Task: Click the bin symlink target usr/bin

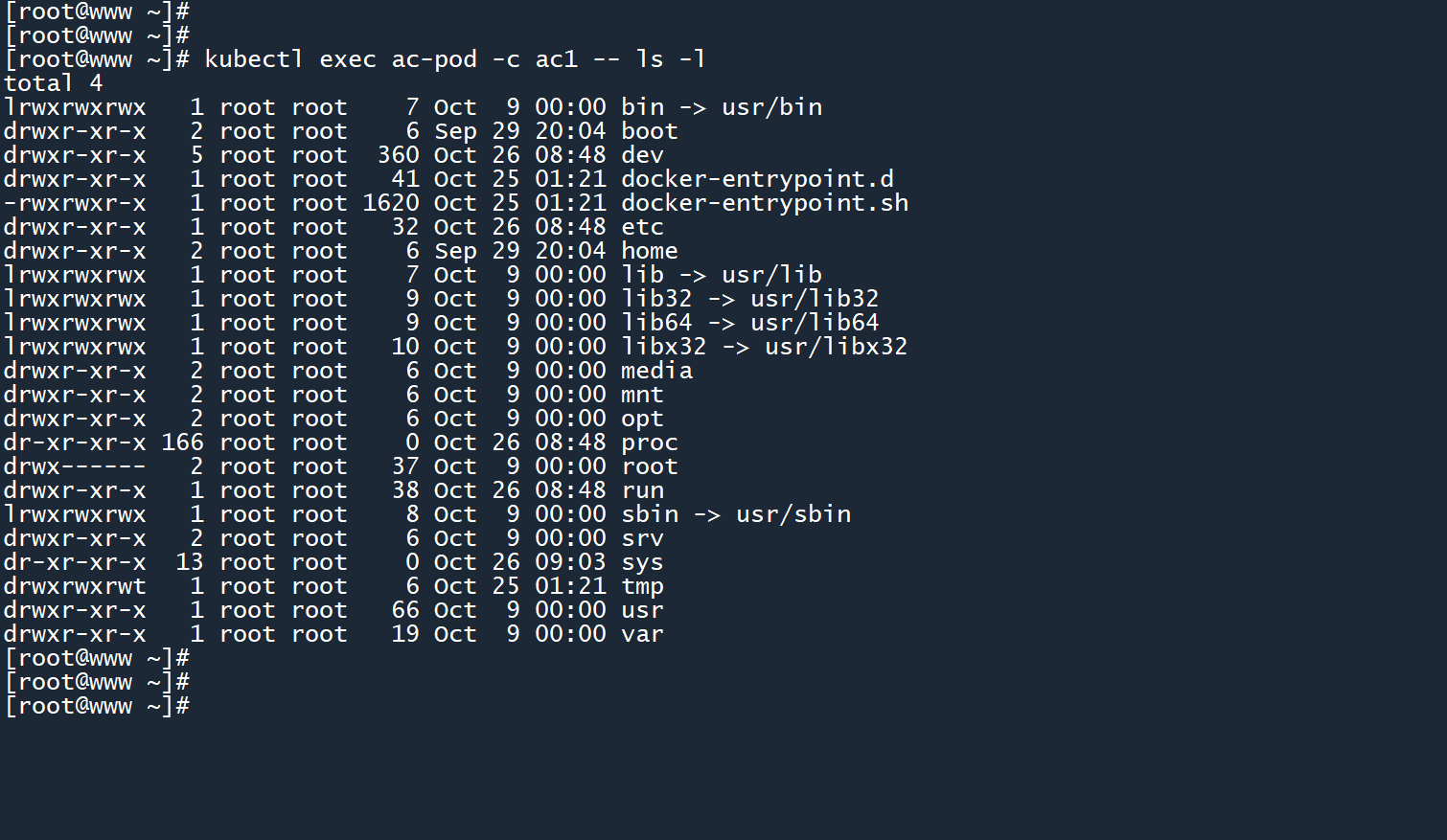Action: pos(771,107)
